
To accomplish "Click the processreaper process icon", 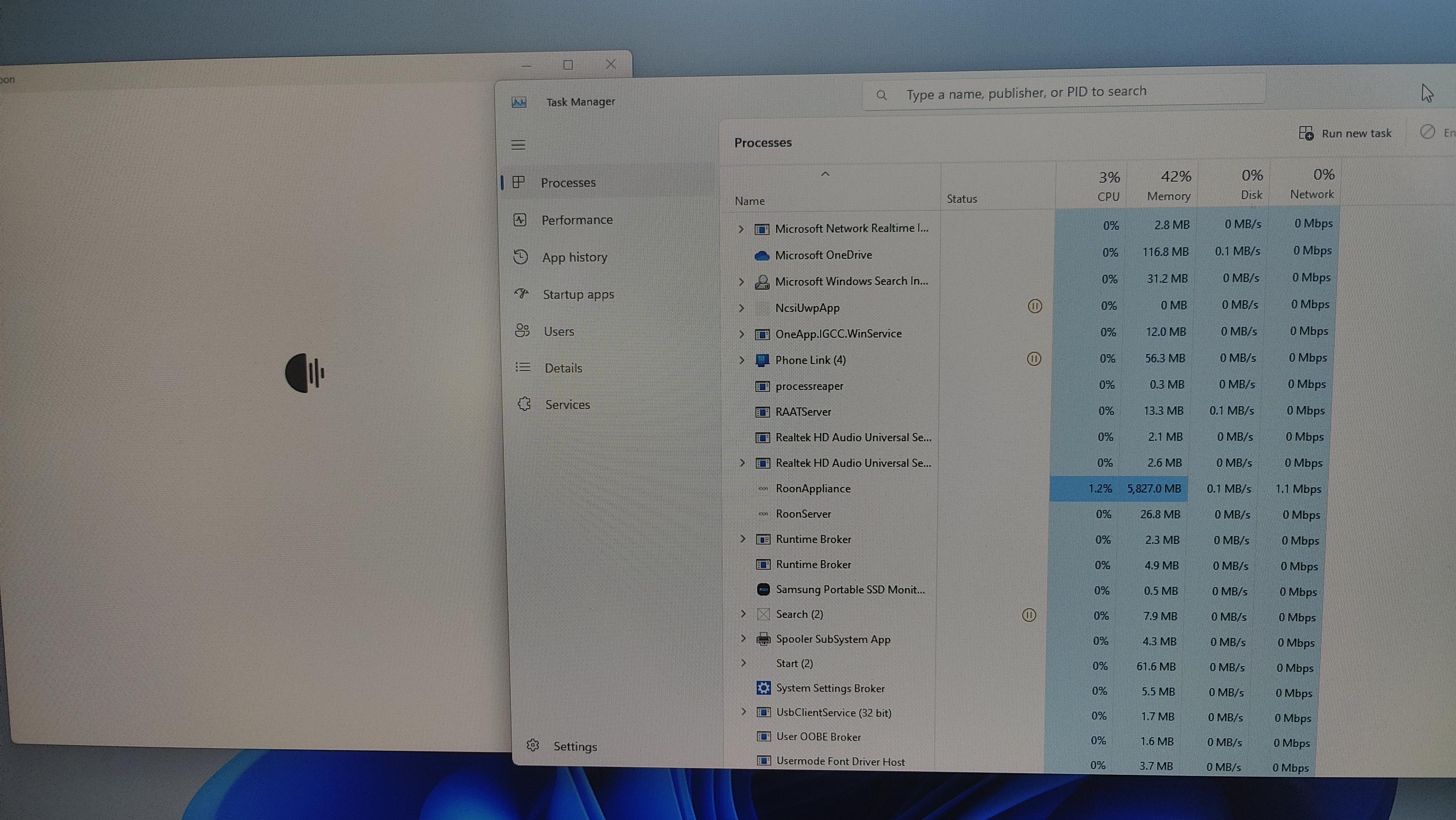I will click(x=763, y=386).
